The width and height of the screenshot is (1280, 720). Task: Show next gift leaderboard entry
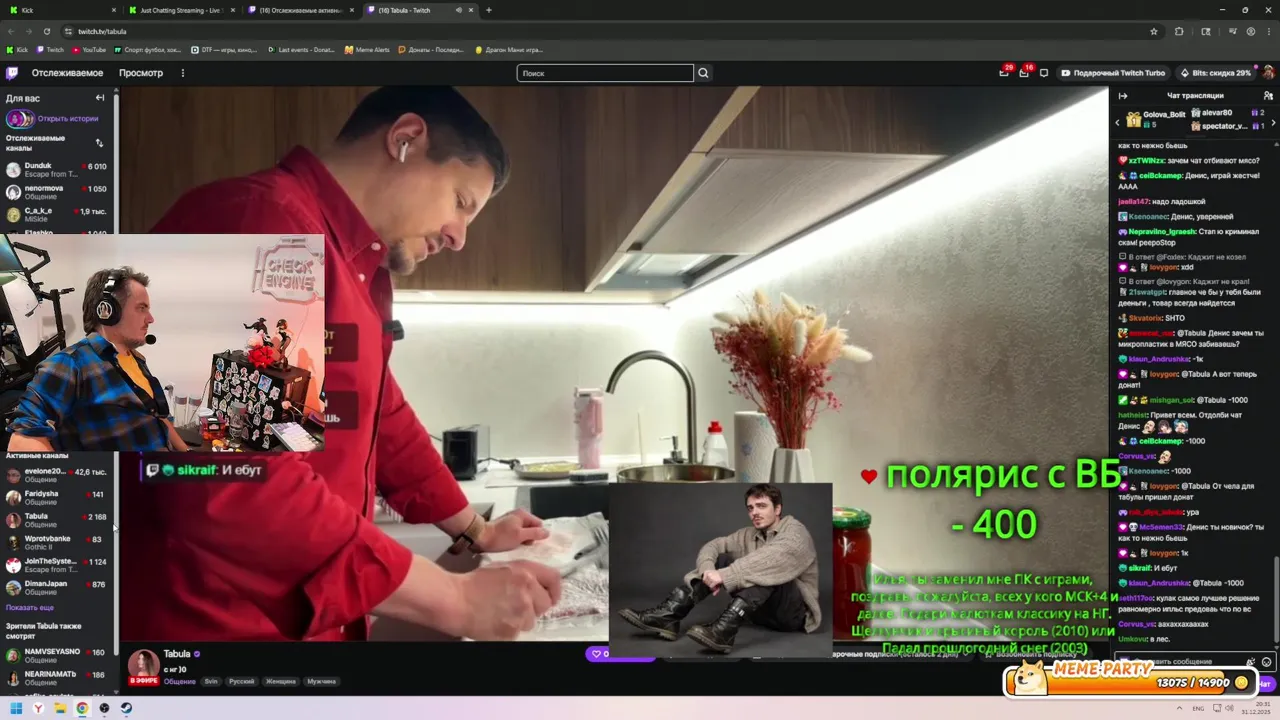coord(1273,122)
